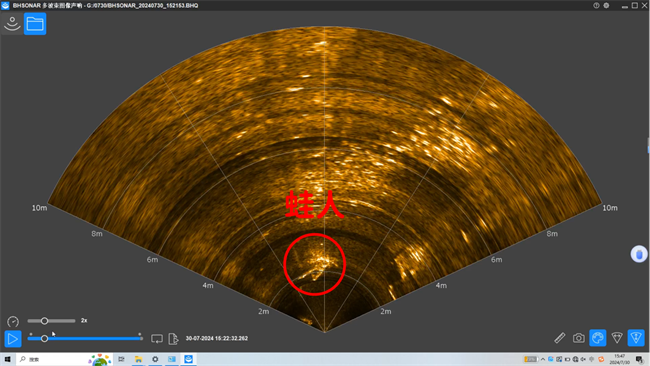Play the sonar recording
This screenshot has width=650, height=366.
(x=12, y=339)
